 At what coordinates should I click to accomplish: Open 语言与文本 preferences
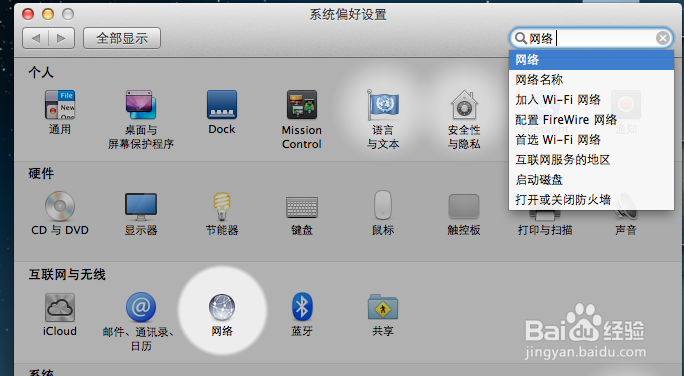[383, 105]
